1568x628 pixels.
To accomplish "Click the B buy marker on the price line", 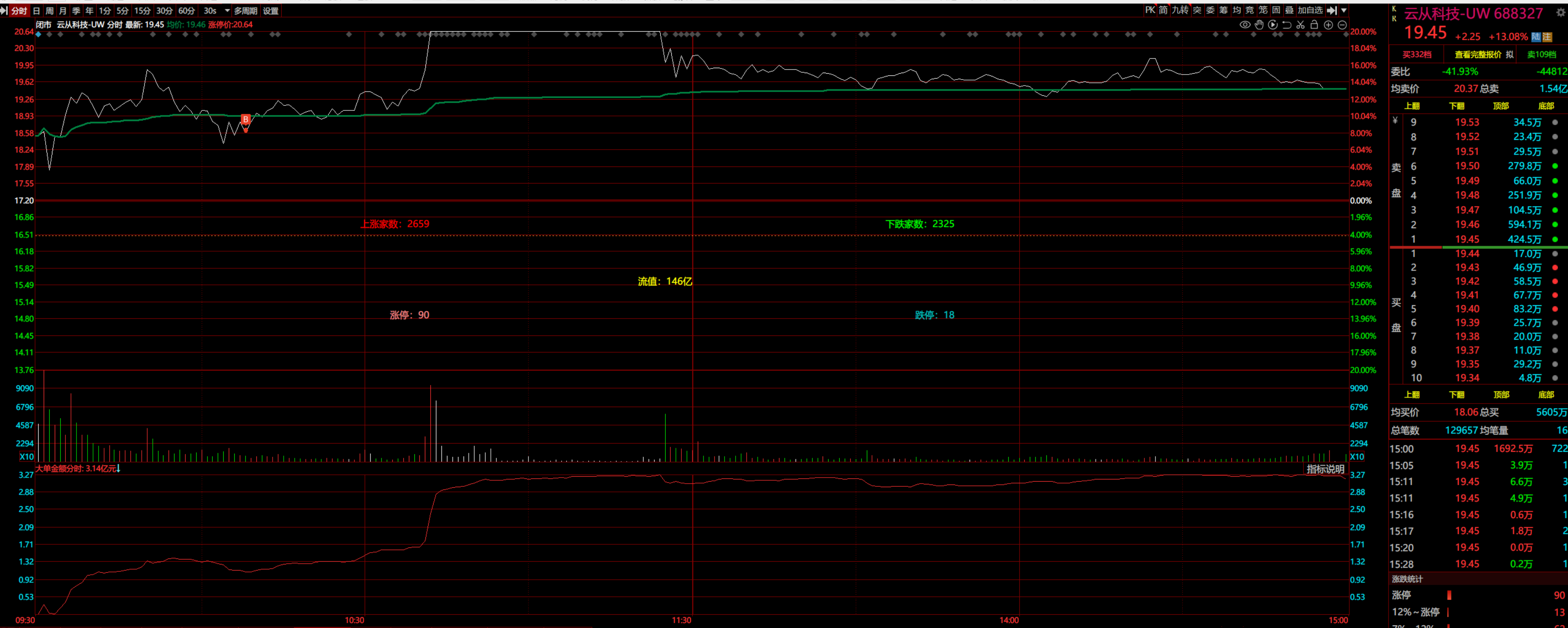I will [245, 119].
